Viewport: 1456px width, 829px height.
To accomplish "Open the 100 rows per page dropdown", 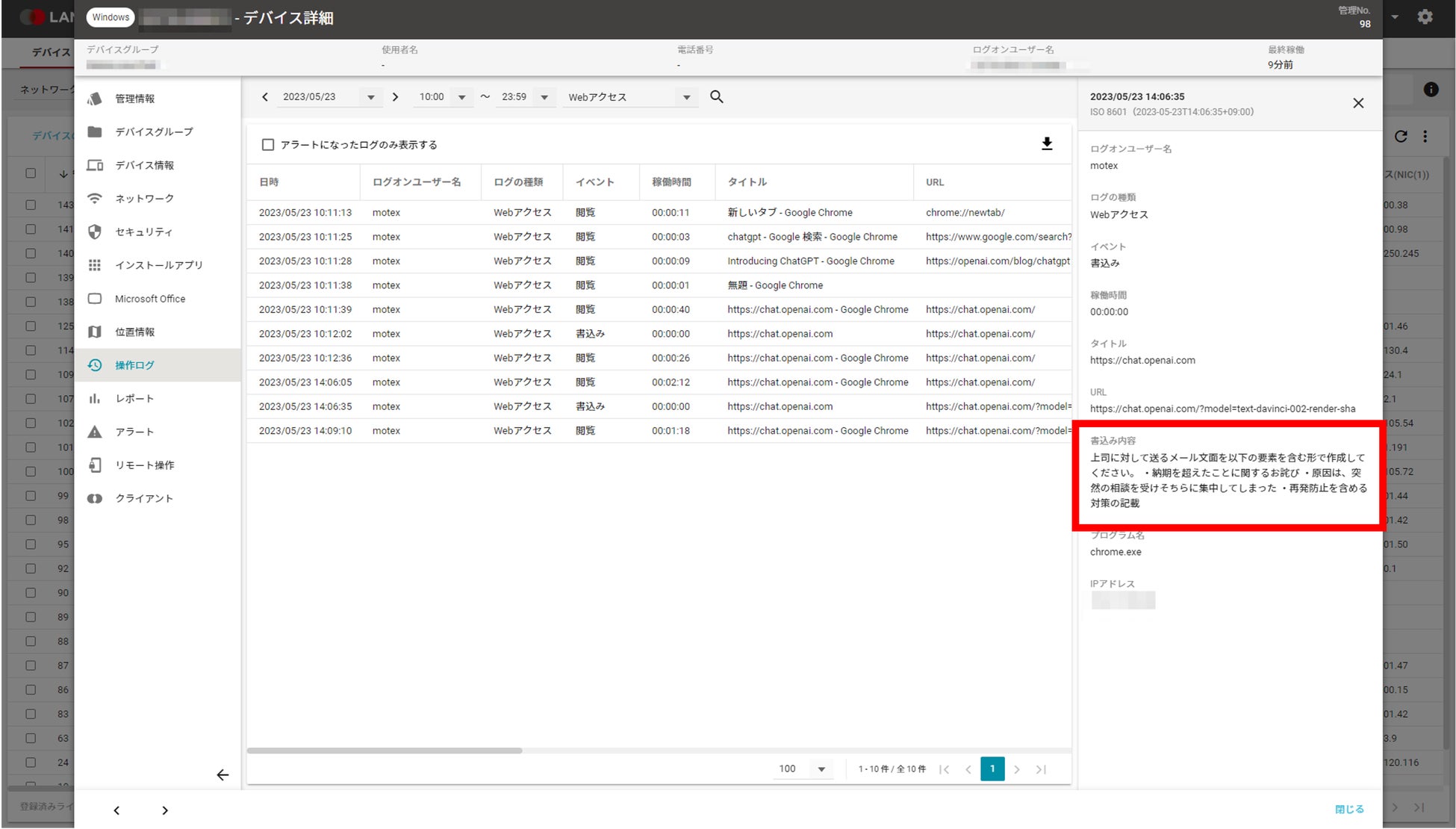I will (821, 769).
